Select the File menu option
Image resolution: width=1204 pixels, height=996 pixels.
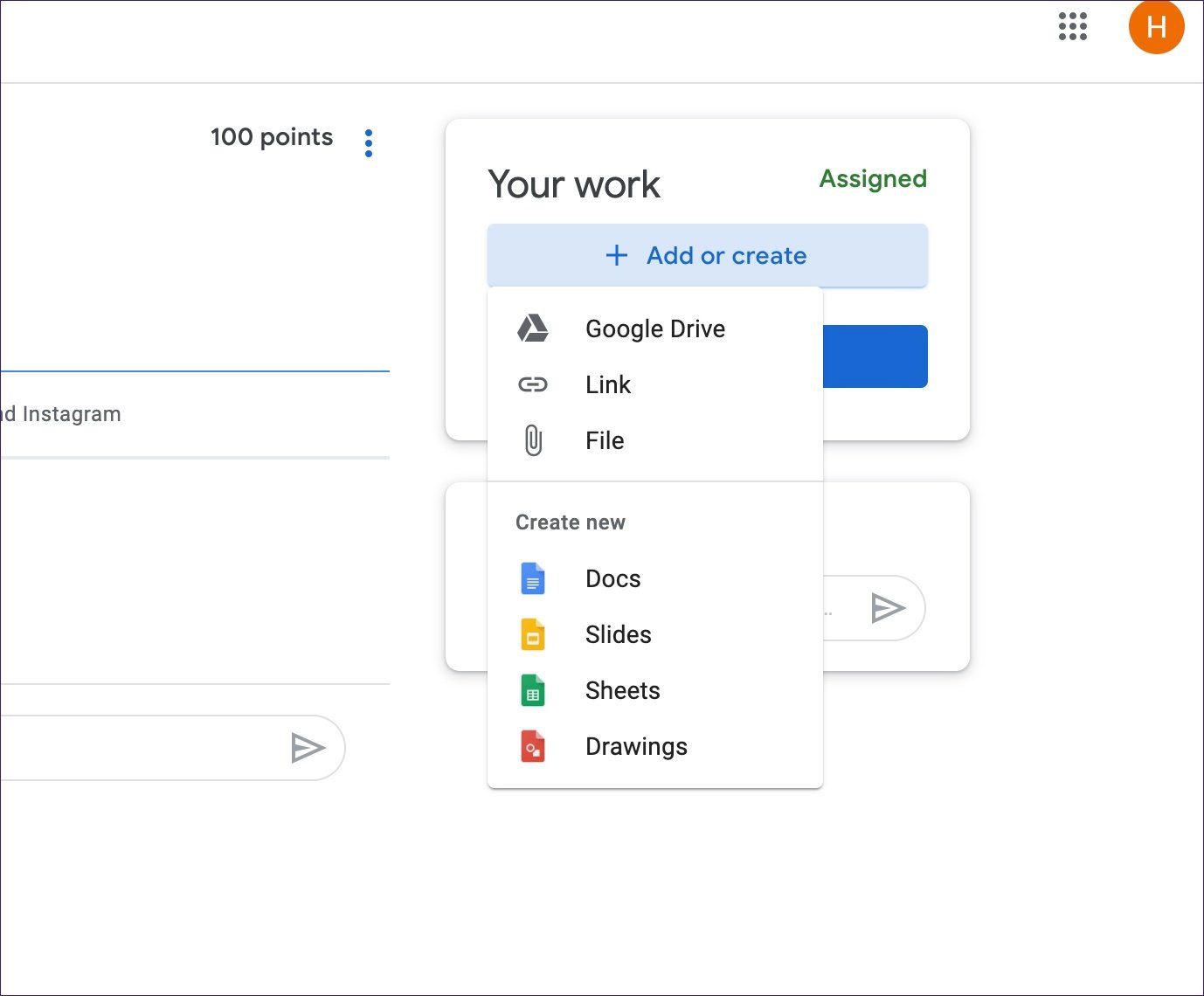[x=655, y=440]
